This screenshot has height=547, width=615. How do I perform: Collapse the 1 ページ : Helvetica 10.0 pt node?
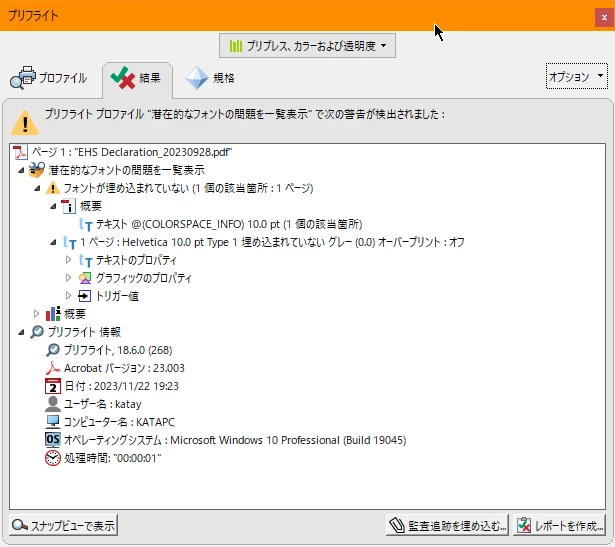[x=53, y=242]
